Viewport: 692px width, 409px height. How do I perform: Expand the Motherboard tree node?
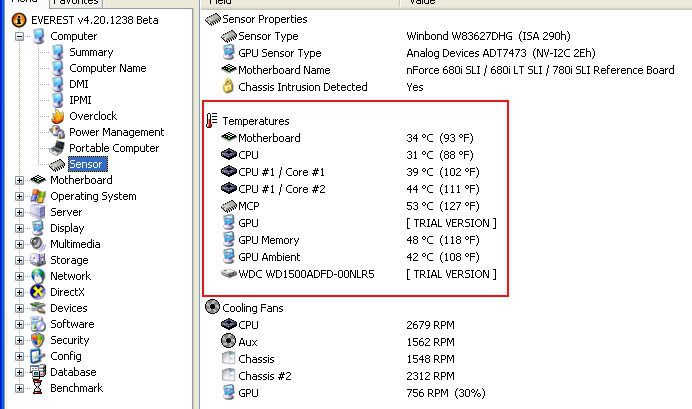pos(19,180)
